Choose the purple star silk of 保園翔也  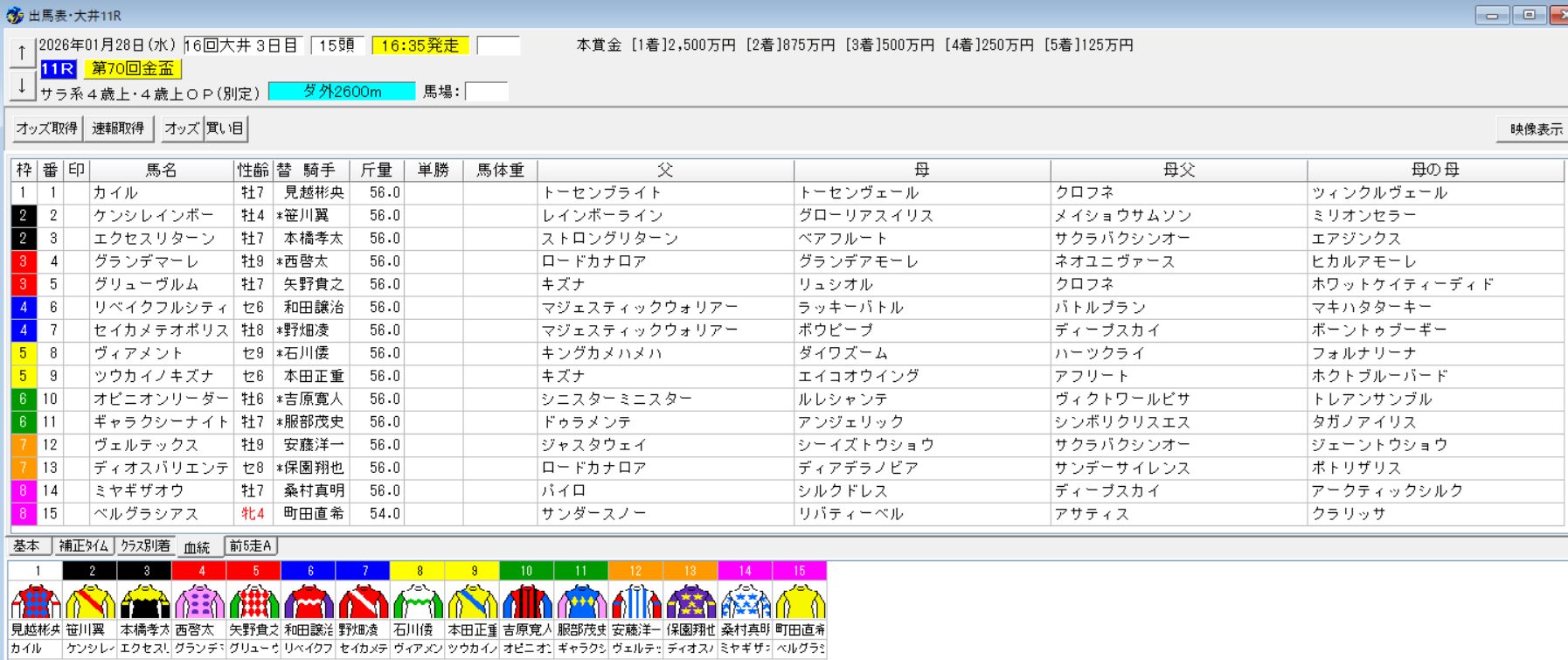[x=690, y=602]
